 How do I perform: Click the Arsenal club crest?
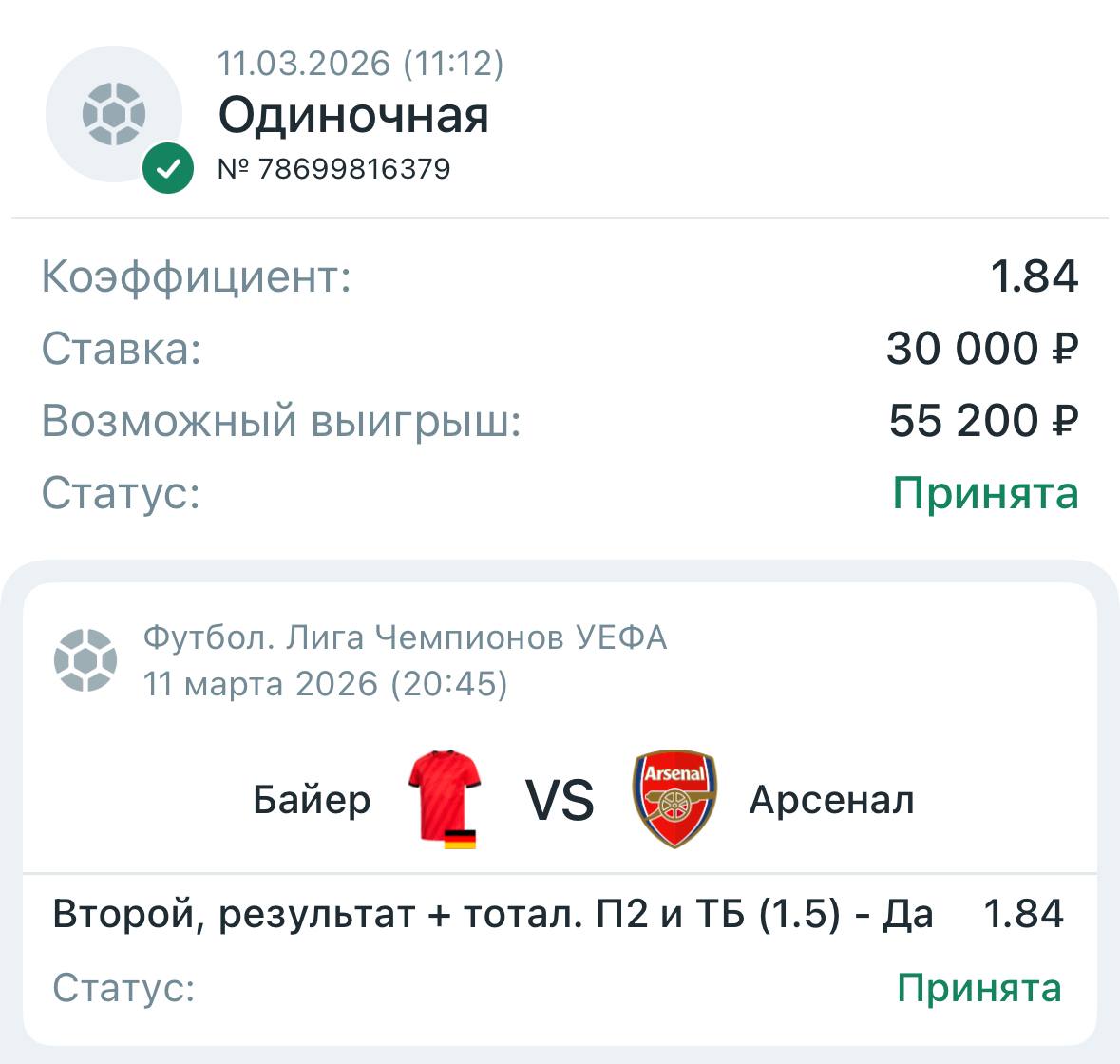(x=674, y=799)
